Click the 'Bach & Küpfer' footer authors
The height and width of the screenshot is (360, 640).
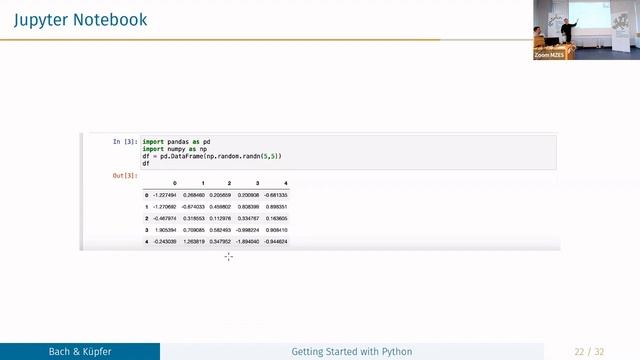click(80, 351)
